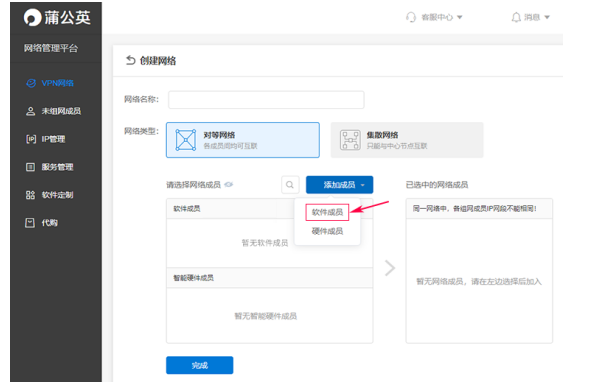Click the 服务管理 list icon

30,167
